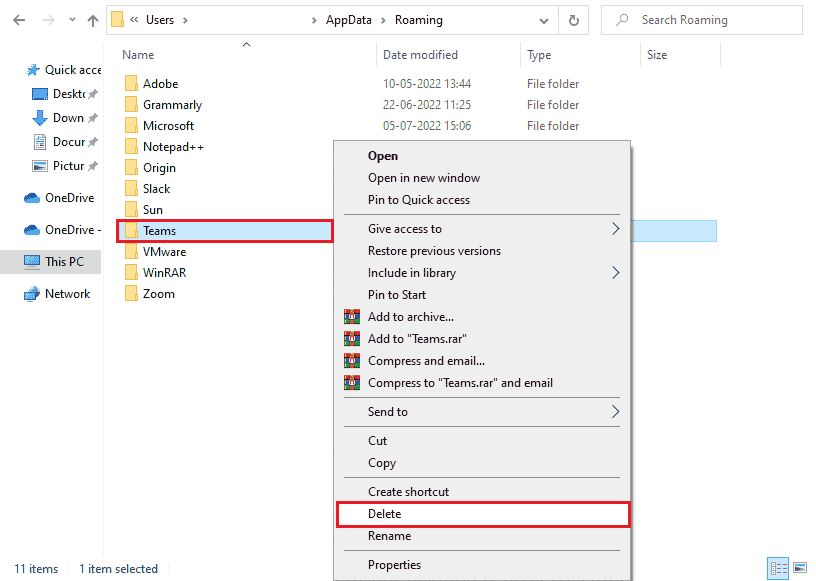Select Users in the address path
This screenshot has height=581, width=816.
tap(160, 20)
